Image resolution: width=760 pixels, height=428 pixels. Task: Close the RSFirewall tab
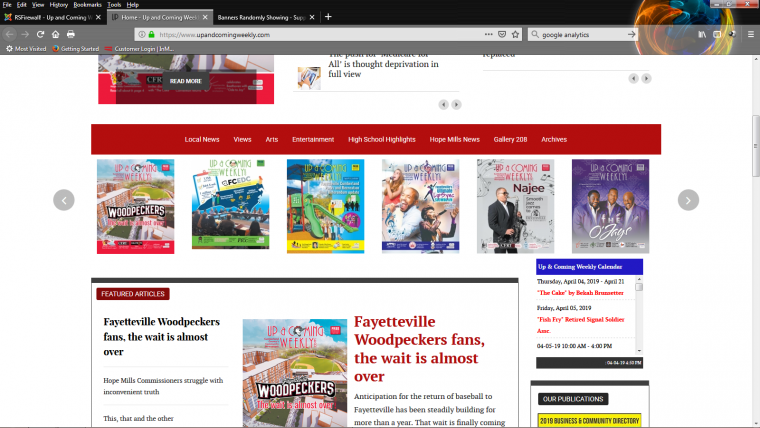98,17
